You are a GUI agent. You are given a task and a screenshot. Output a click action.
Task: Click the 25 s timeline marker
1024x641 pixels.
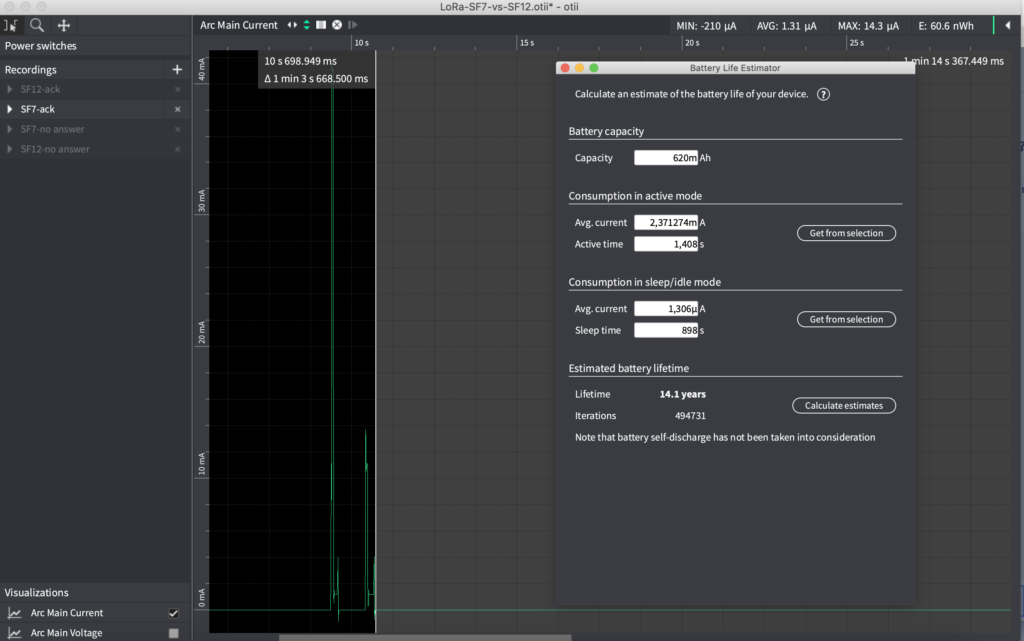pos(857,43)
